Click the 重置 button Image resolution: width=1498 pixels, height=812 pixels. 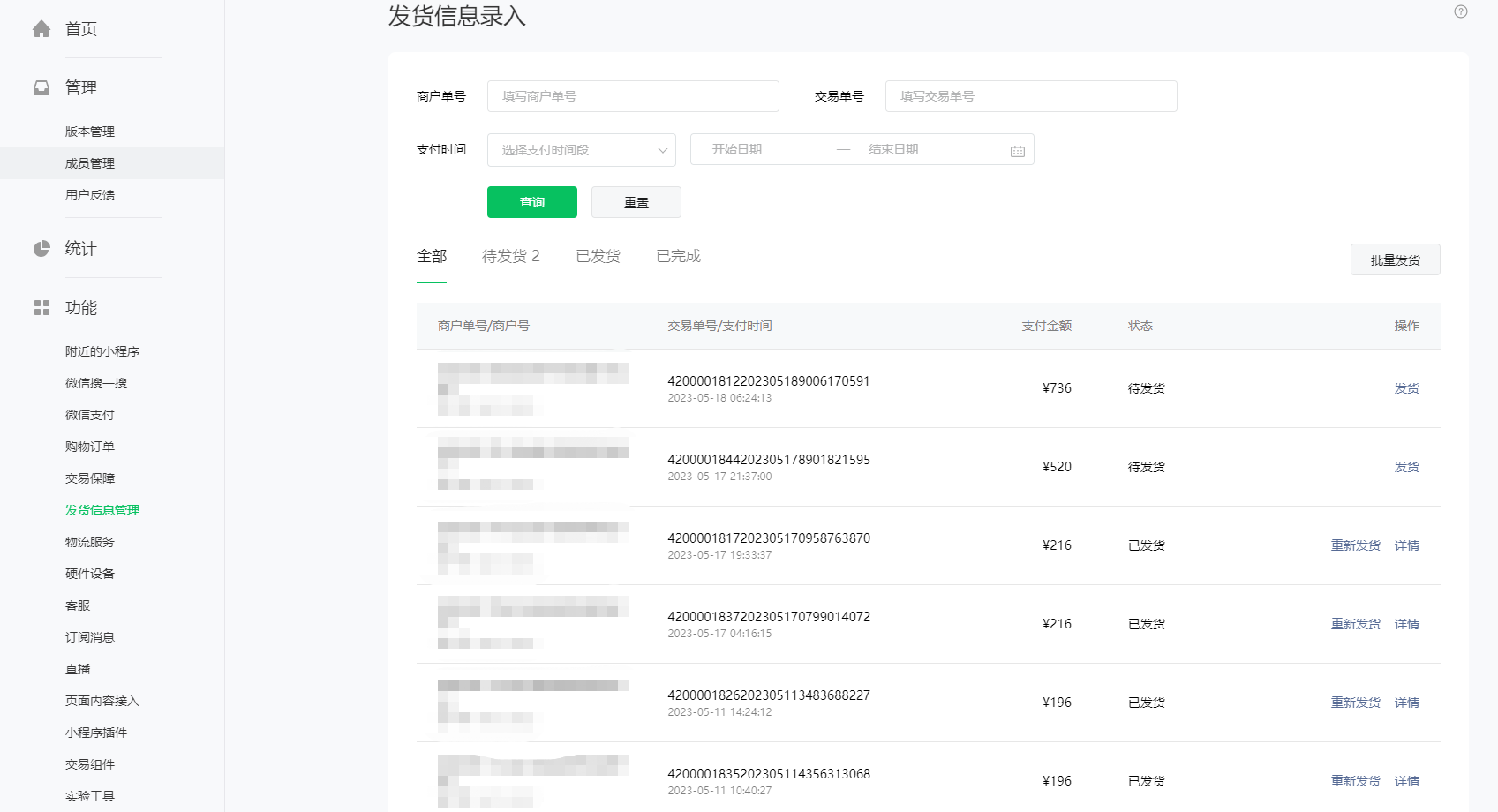click(636, 202)
